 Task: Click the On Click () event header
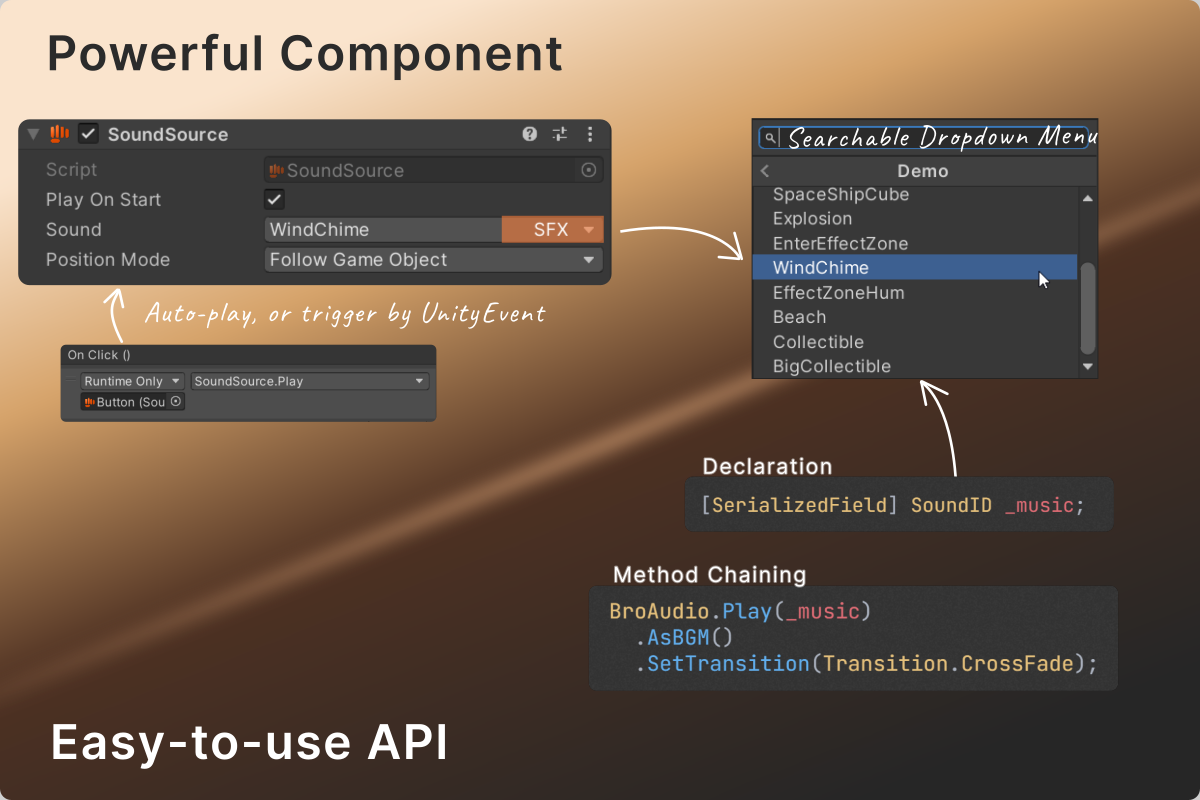[x=248, y=355]
